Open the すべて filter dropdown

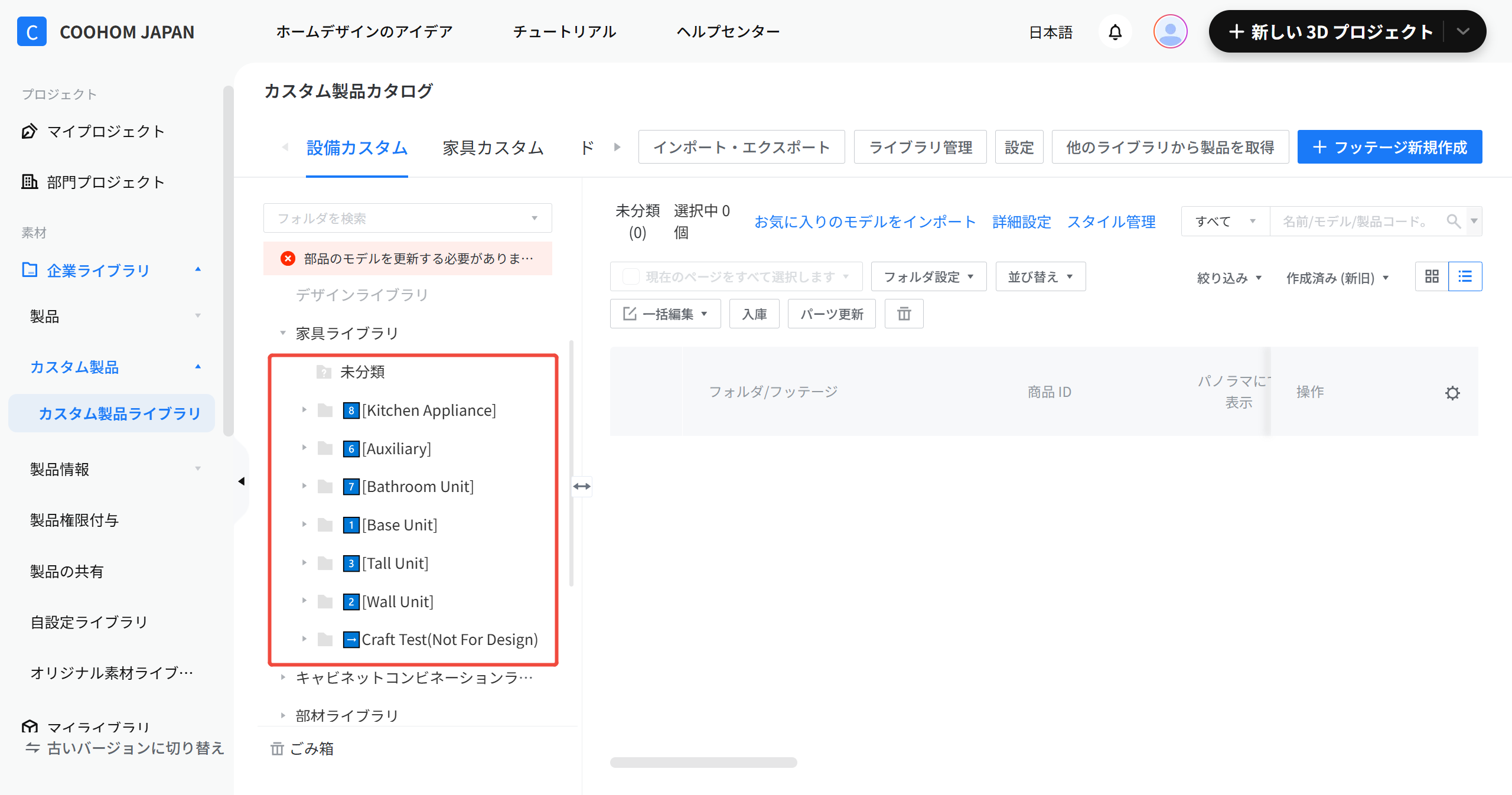pos(1226,221)
